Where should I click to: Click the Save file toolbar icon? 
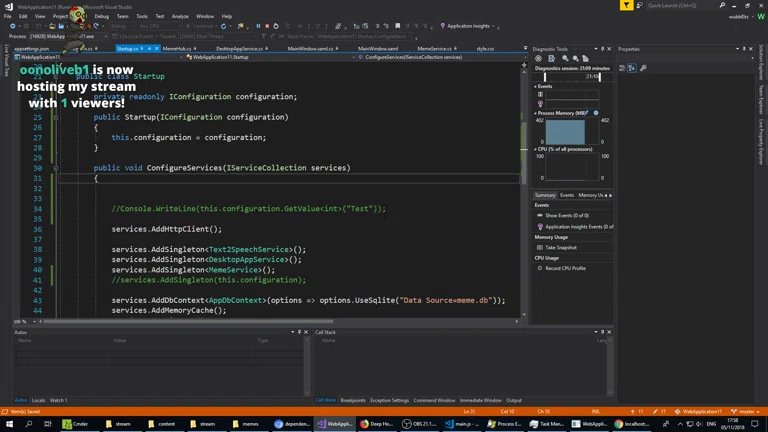[x=61, y=26]
